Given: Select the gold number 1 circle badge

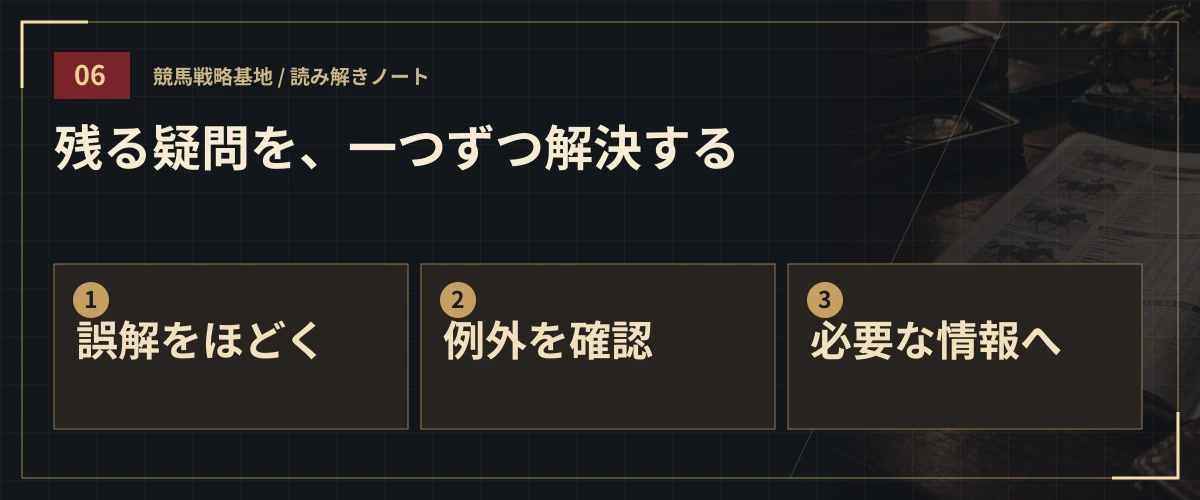Looking at the screenshot, I should click(x=91, y=299).
